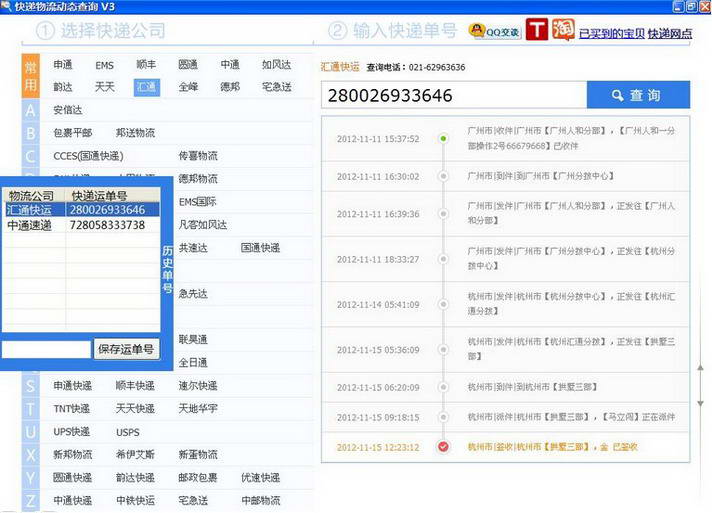712x513 pixels.
Task: Click the orange Taobao 淘 icon
Action: 563,30
